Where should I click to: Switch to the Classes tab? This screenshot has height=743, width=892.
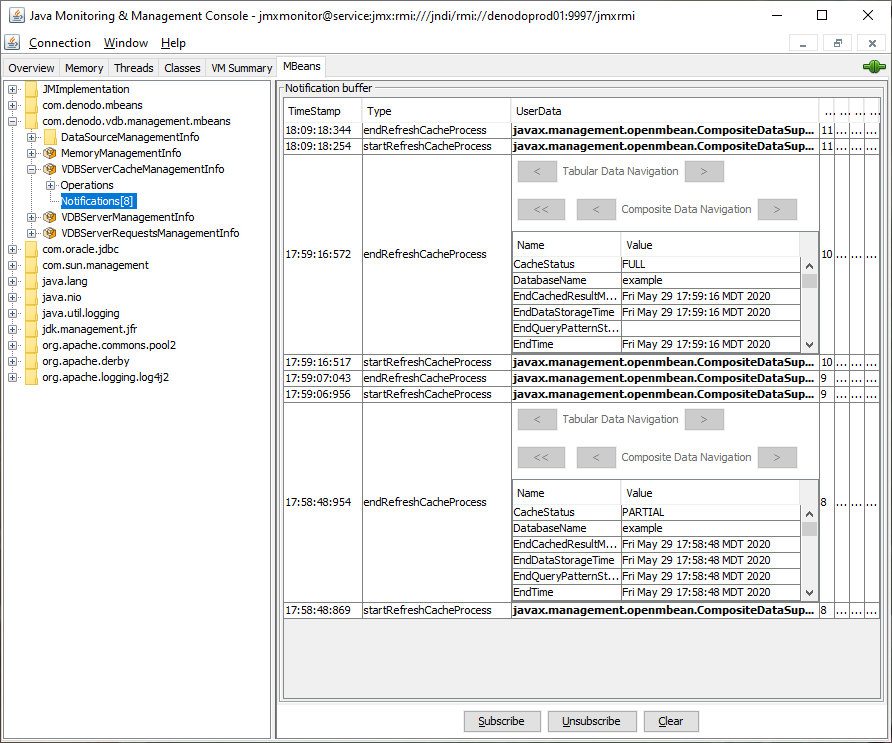point(182,68)
